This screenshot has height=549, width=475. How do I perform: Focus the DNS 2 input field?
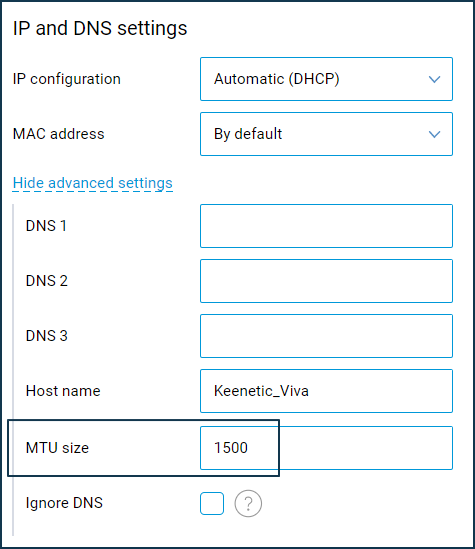pos(326,281)
